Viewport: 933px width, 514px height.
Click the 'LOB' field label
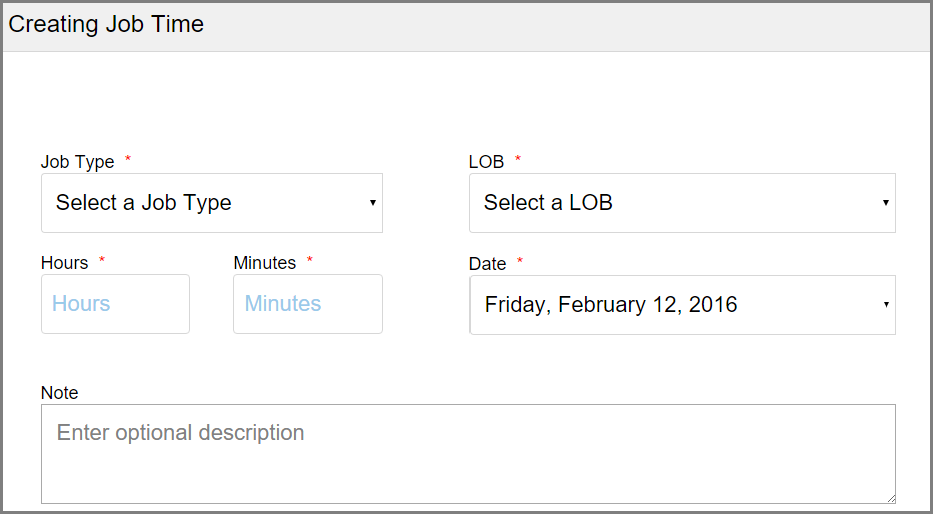click(x=486, y=162)
